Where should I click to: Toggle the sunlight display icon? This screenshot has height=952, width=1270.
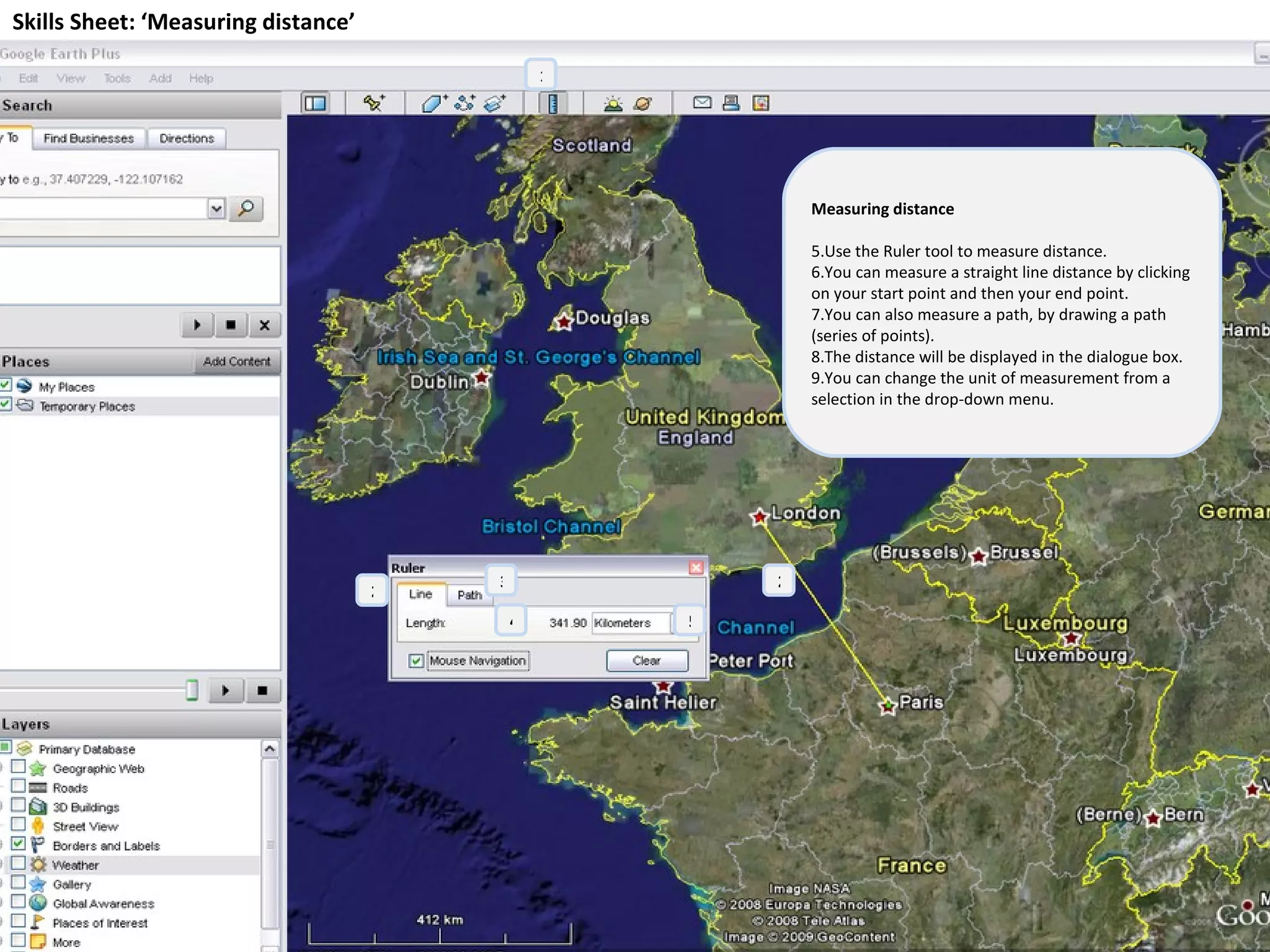[x=613, y=103]
